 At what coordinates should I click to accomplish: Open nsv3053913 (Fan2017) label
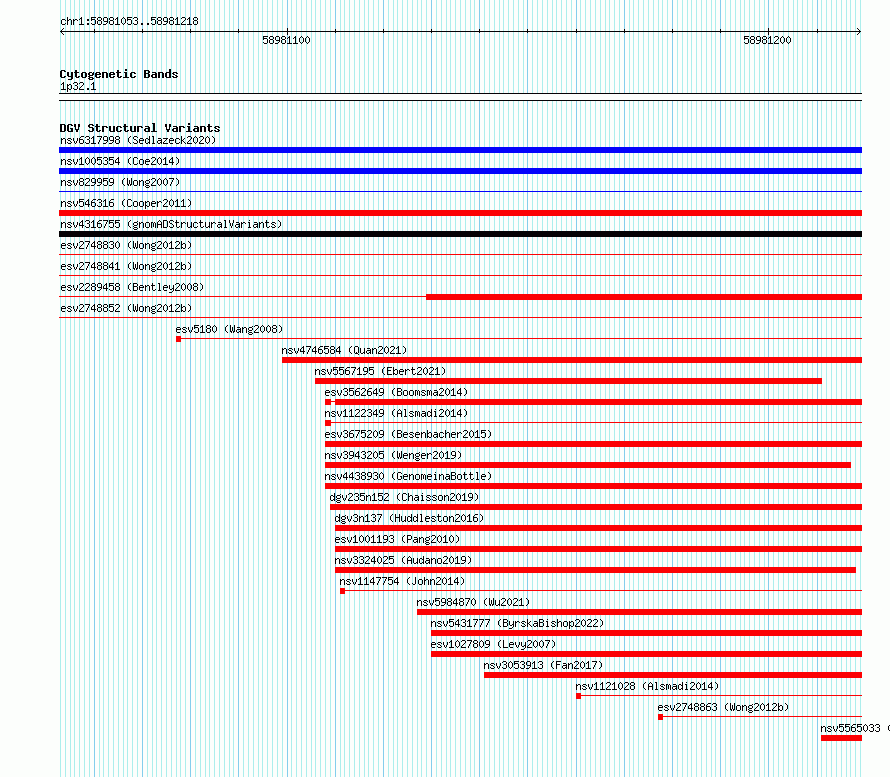(543, 665)
